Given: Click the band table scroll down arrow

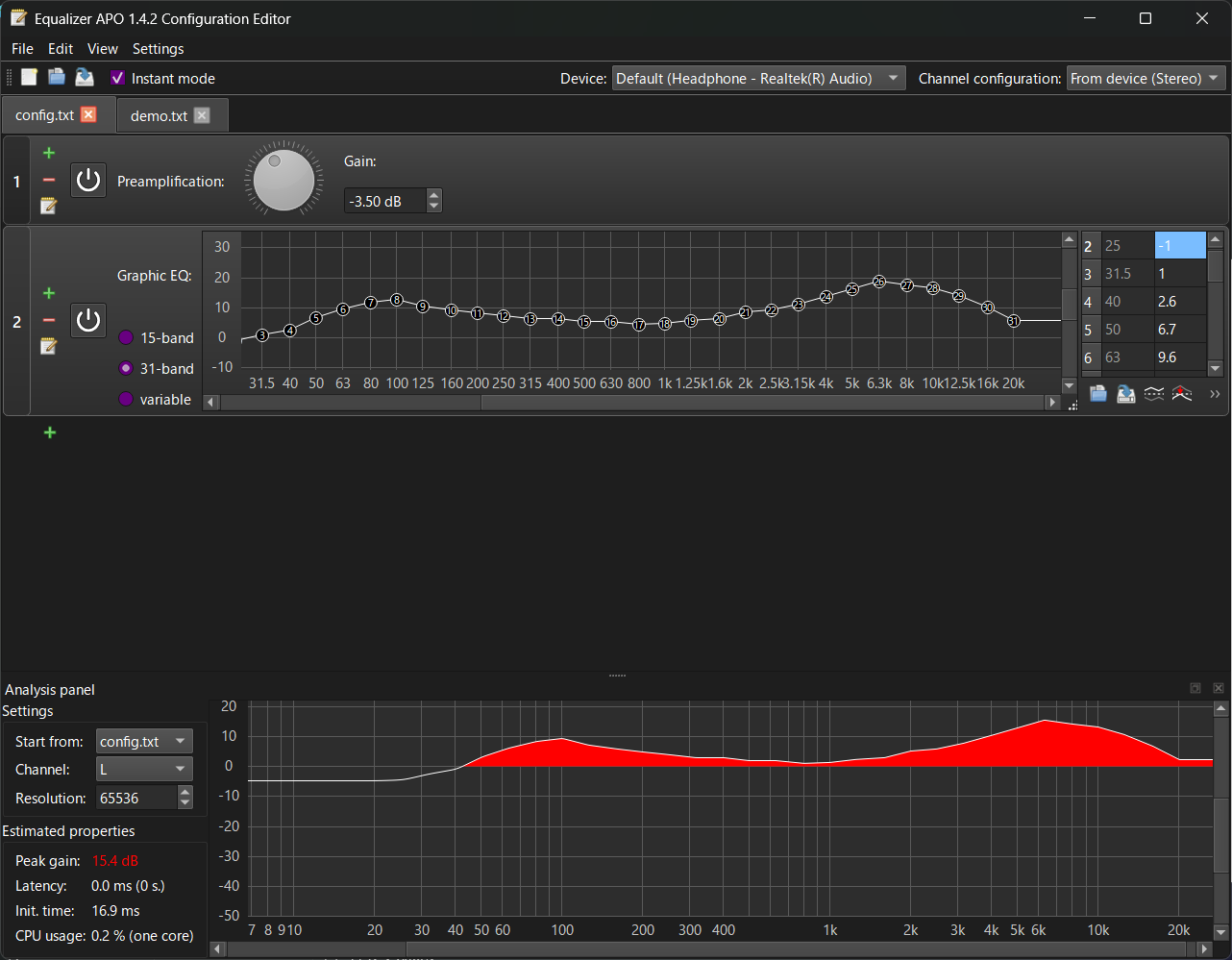Looking at the screenshot, I should [1215, 368].
